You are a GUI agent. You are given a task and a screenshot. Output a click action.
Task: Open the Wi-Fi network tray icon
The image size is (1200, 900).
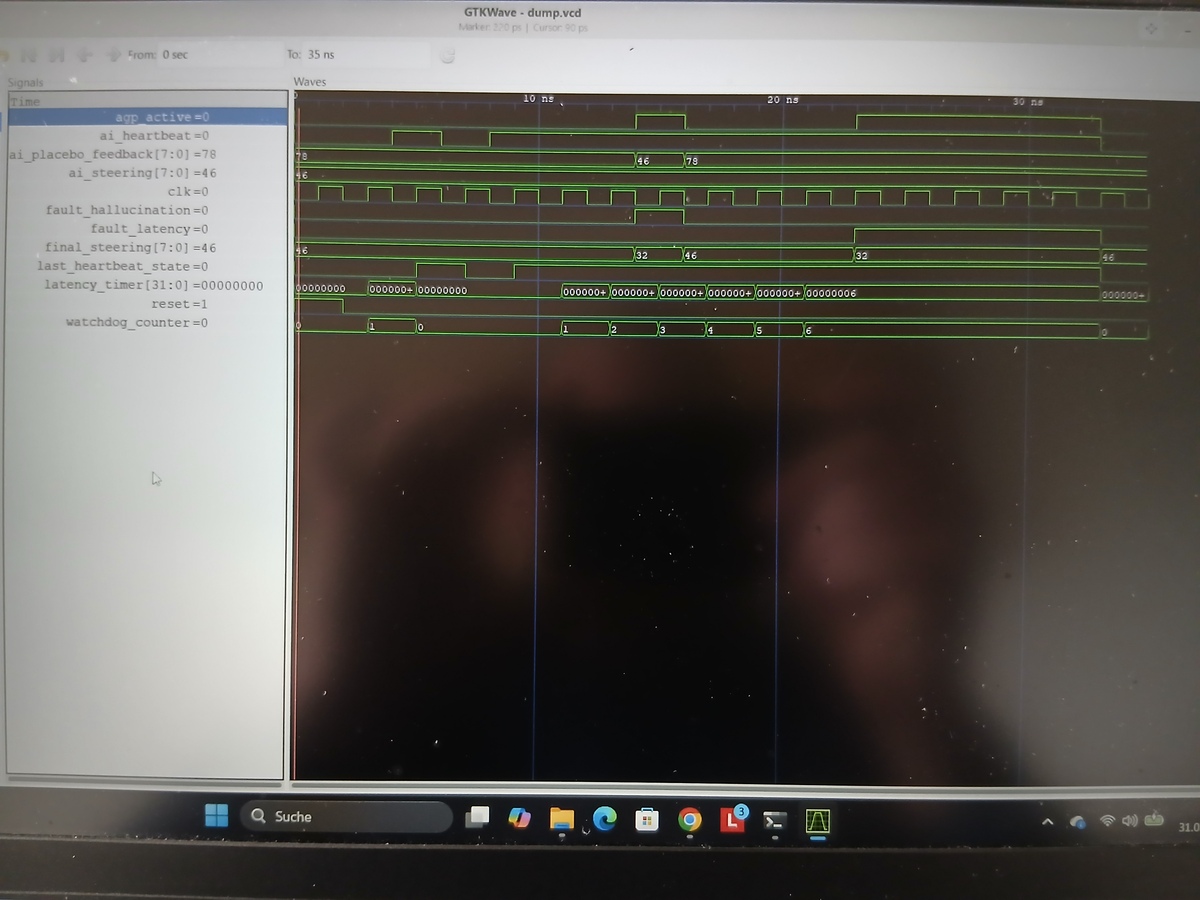[1107, 821]
